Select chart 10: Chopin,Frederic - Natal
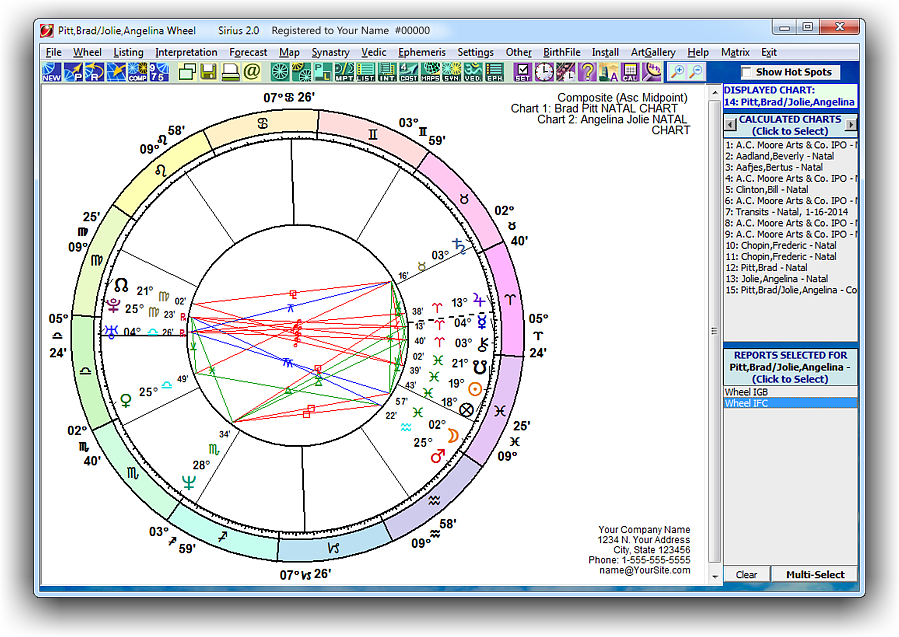 [791, 245]
